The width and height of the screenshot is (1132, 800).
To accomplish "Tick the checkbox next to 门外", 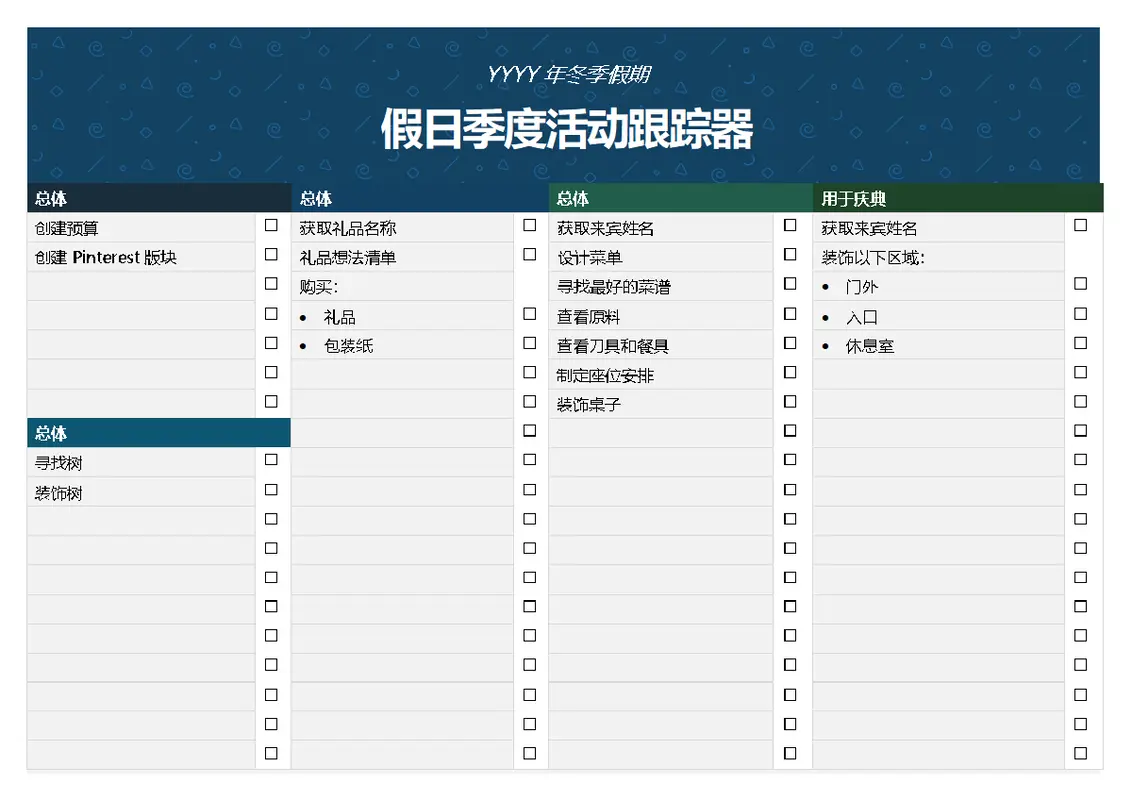I will pos(1080,284).
